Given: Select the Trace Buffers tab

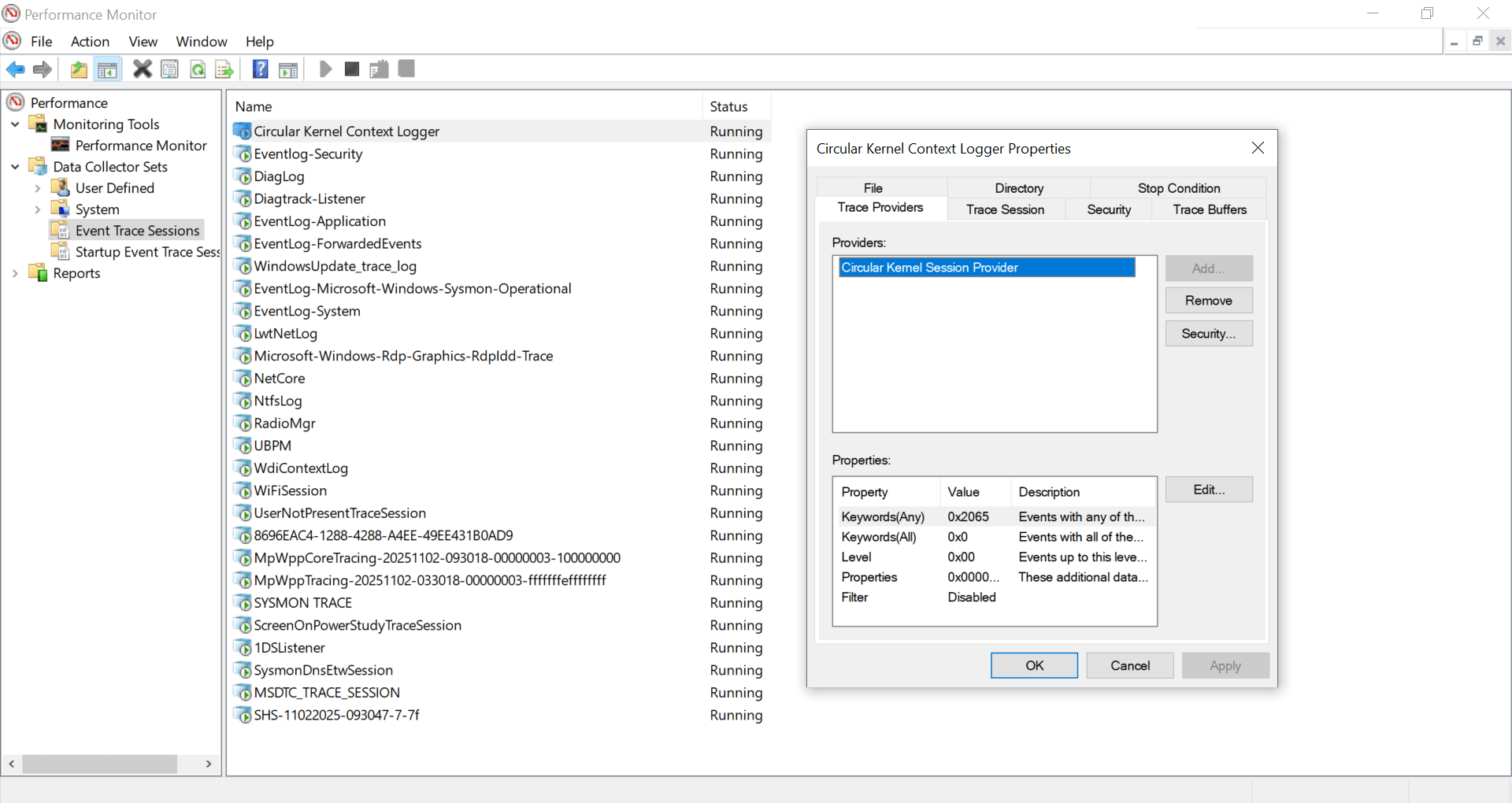Looking at the screenshot, I should [1209, 209].
